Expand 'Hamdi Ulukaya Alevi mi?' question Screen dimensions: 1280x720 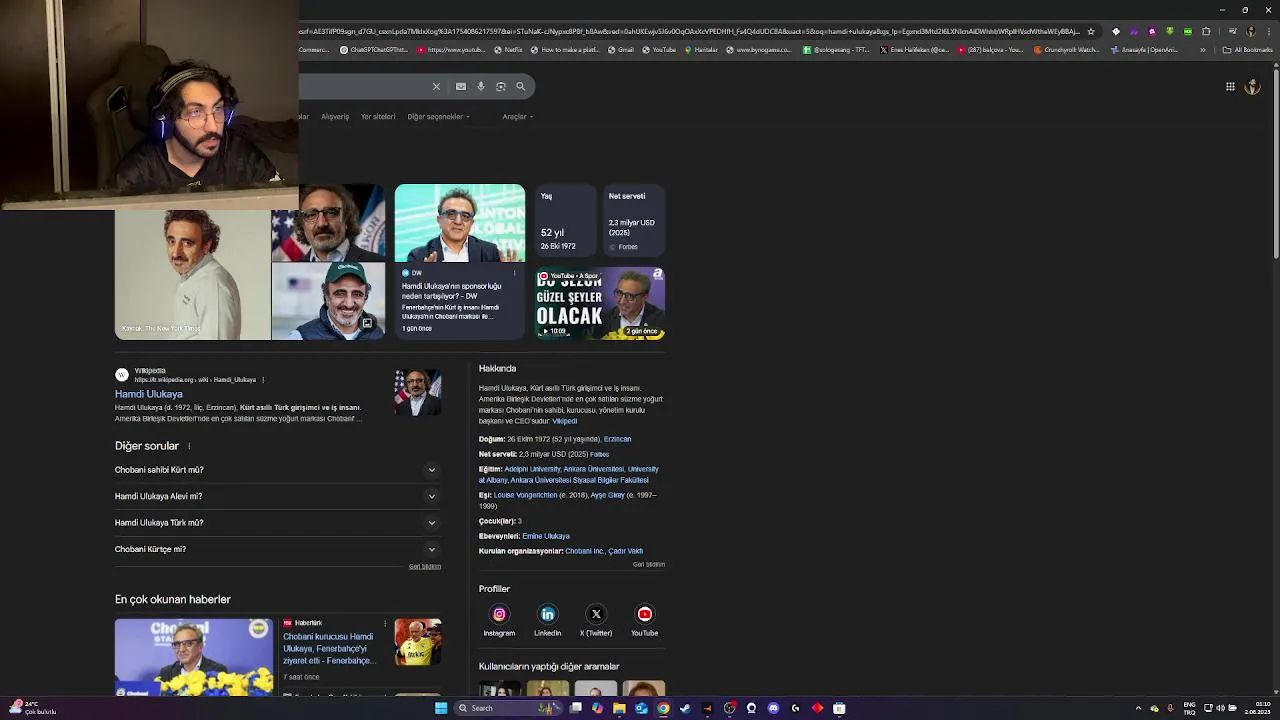(277, 496)
